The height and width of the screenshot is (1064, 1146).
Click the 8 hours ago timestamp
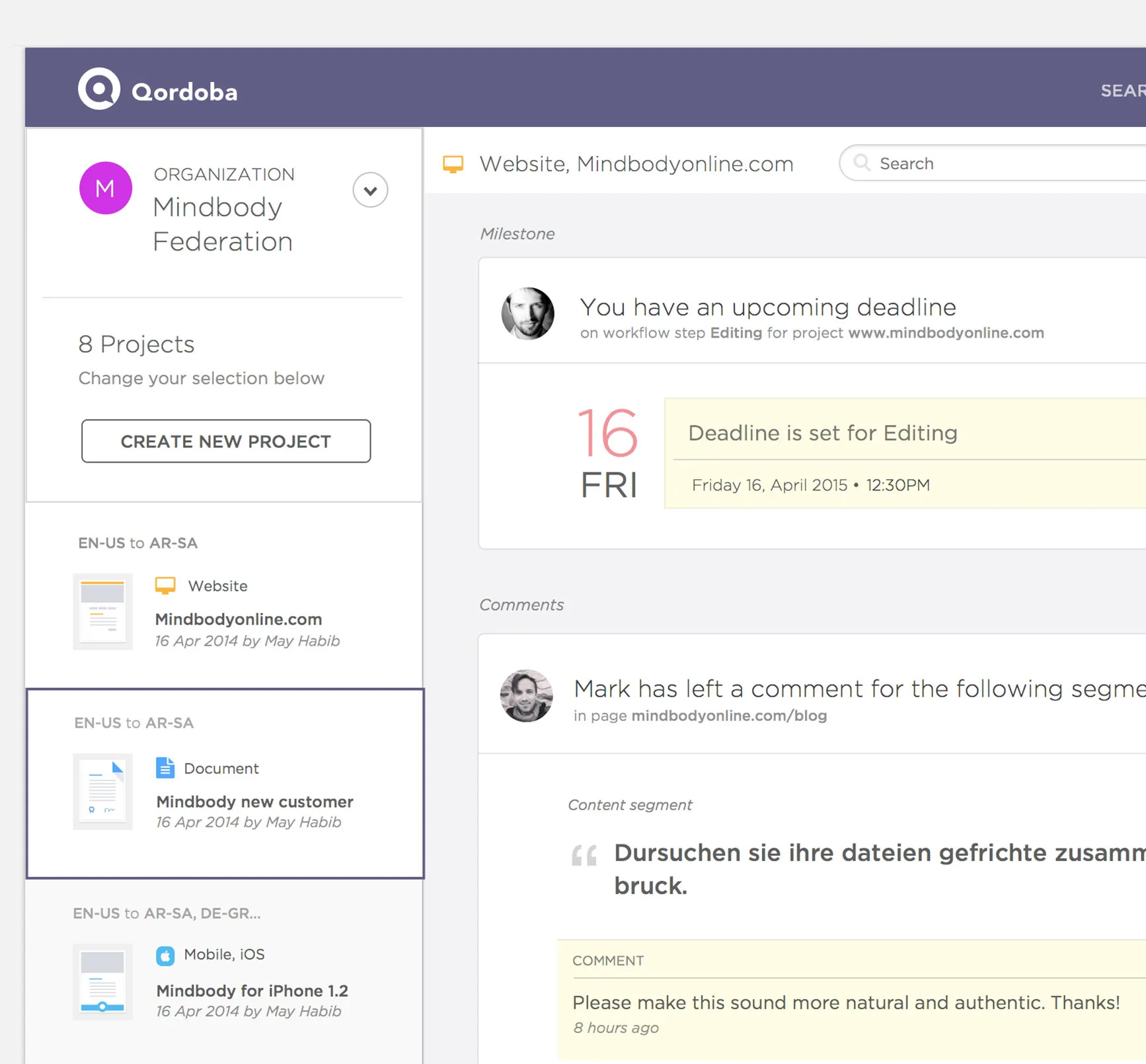coord(616,1028)
